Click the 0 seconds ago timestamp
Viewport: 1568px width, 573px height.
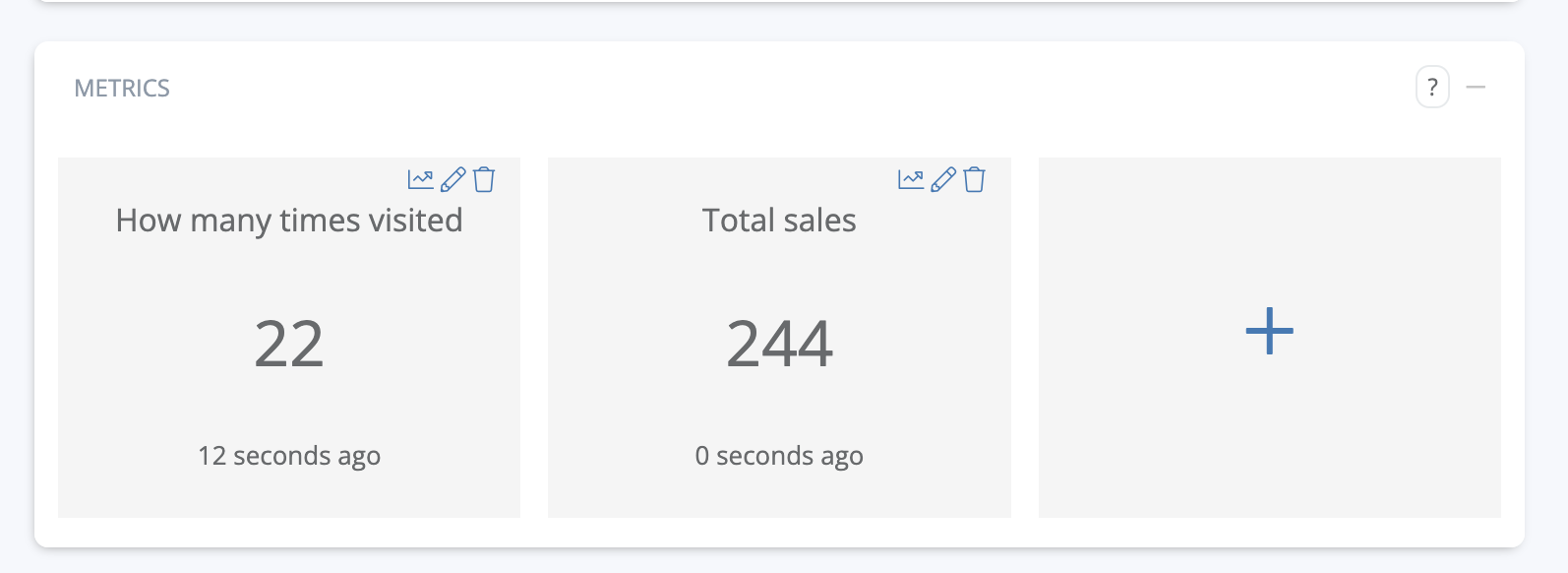779,456
